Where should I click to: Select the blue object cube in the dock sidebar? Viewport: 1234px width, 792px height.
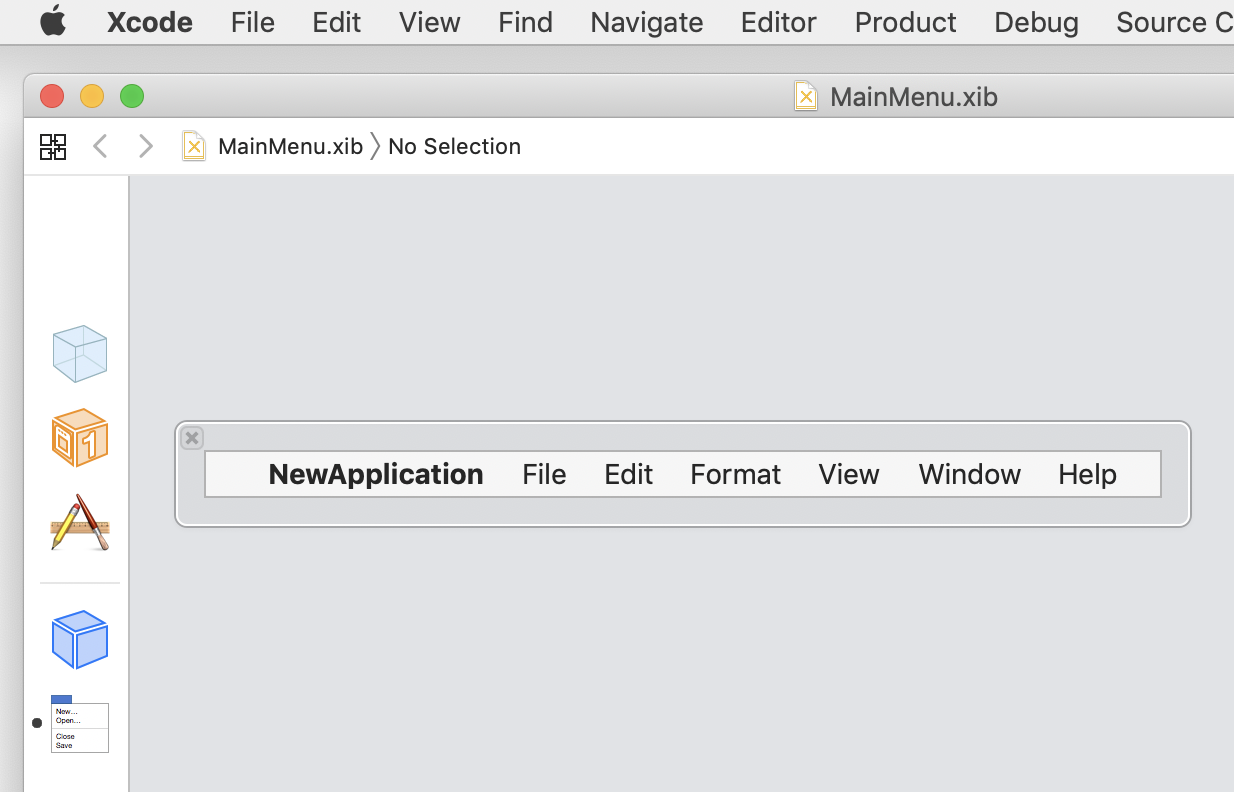(80, 640)
